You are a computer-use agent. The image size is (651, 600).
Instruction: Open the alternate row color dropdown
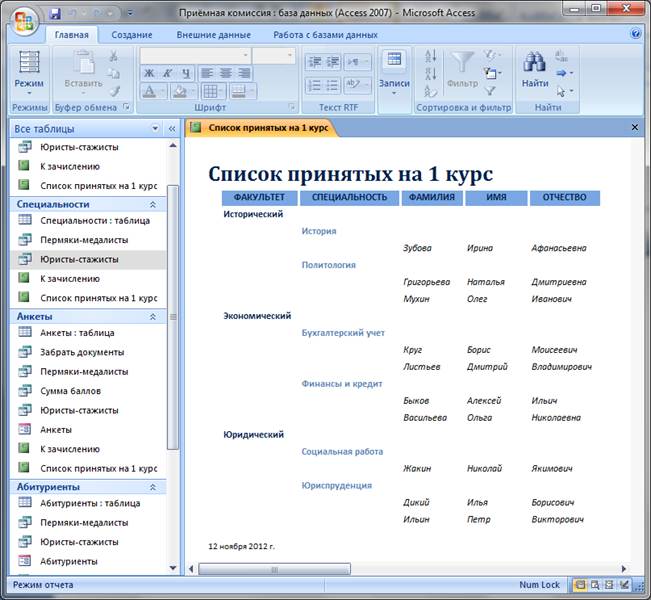pyautogui.click(x=243, y=91)
